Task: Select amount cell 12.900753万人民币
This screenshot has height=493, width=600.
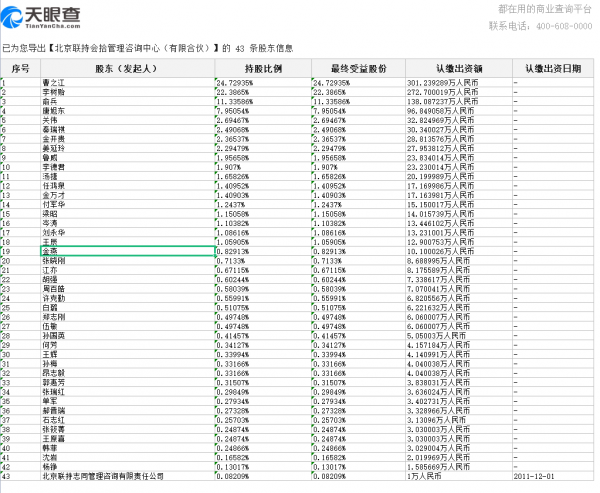Action: (459, 242)
